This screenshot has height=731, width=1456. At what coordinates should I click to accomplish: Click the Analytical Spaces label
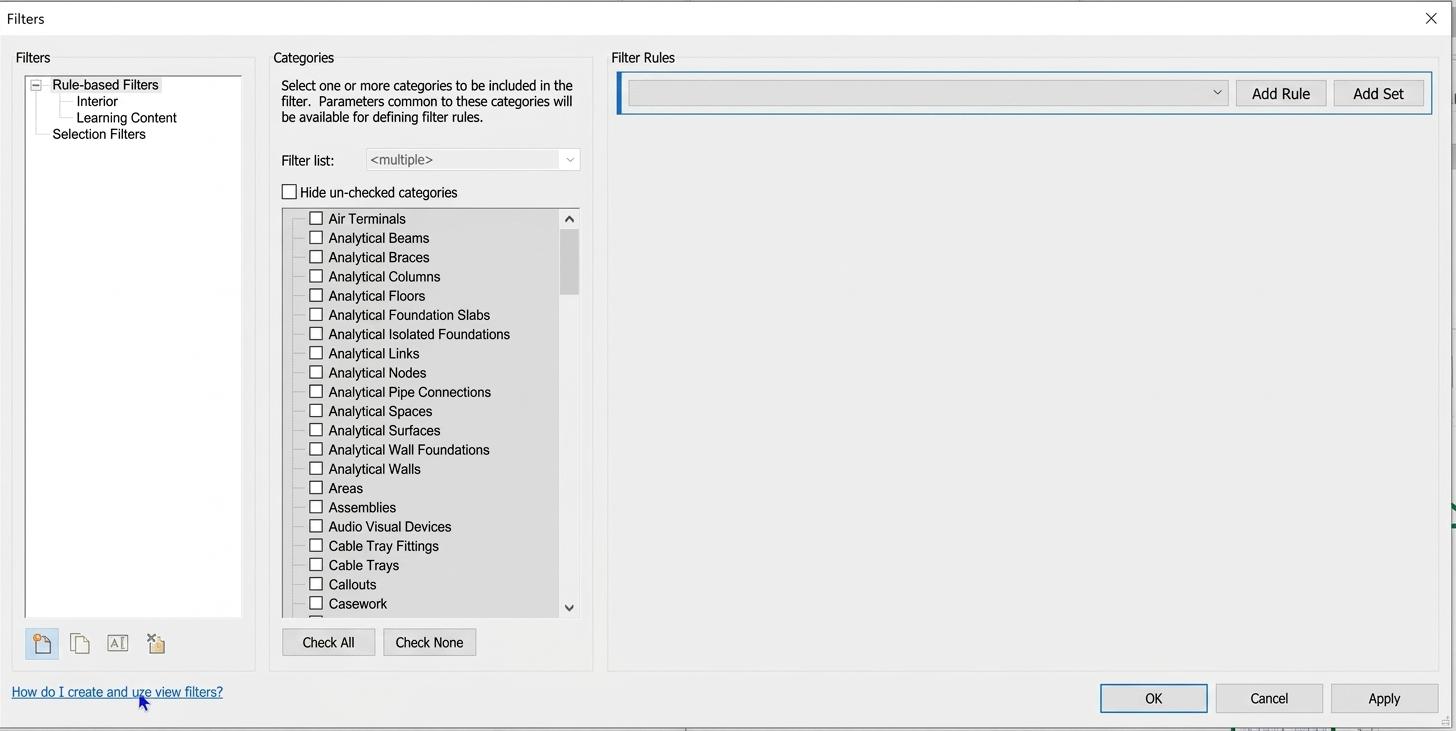(380, 411)
